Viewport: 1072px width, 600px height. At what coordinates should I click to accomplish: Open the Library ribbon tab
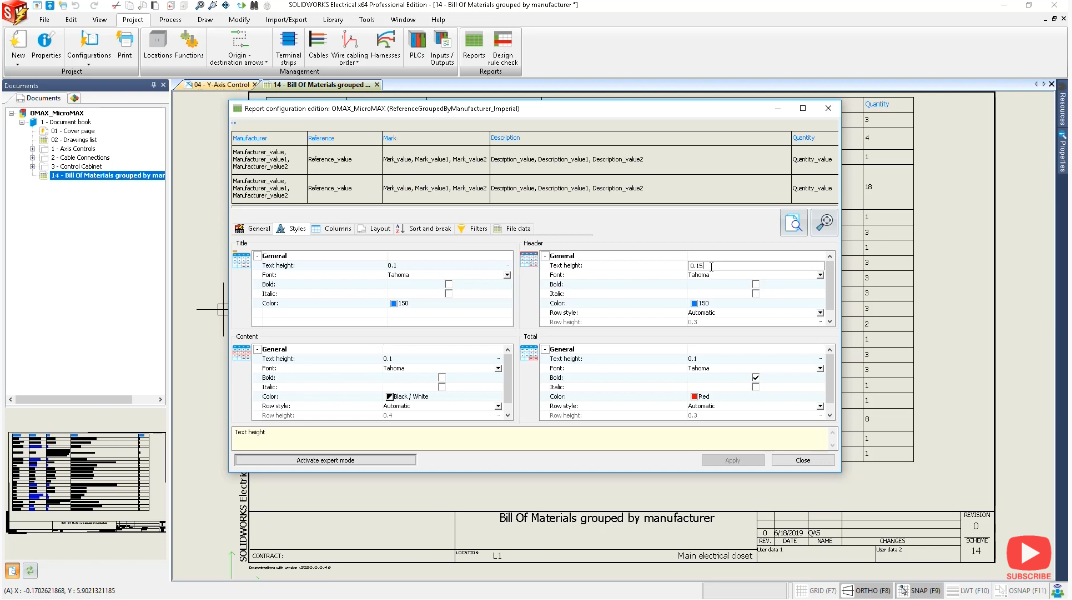[x=333, y=20]
